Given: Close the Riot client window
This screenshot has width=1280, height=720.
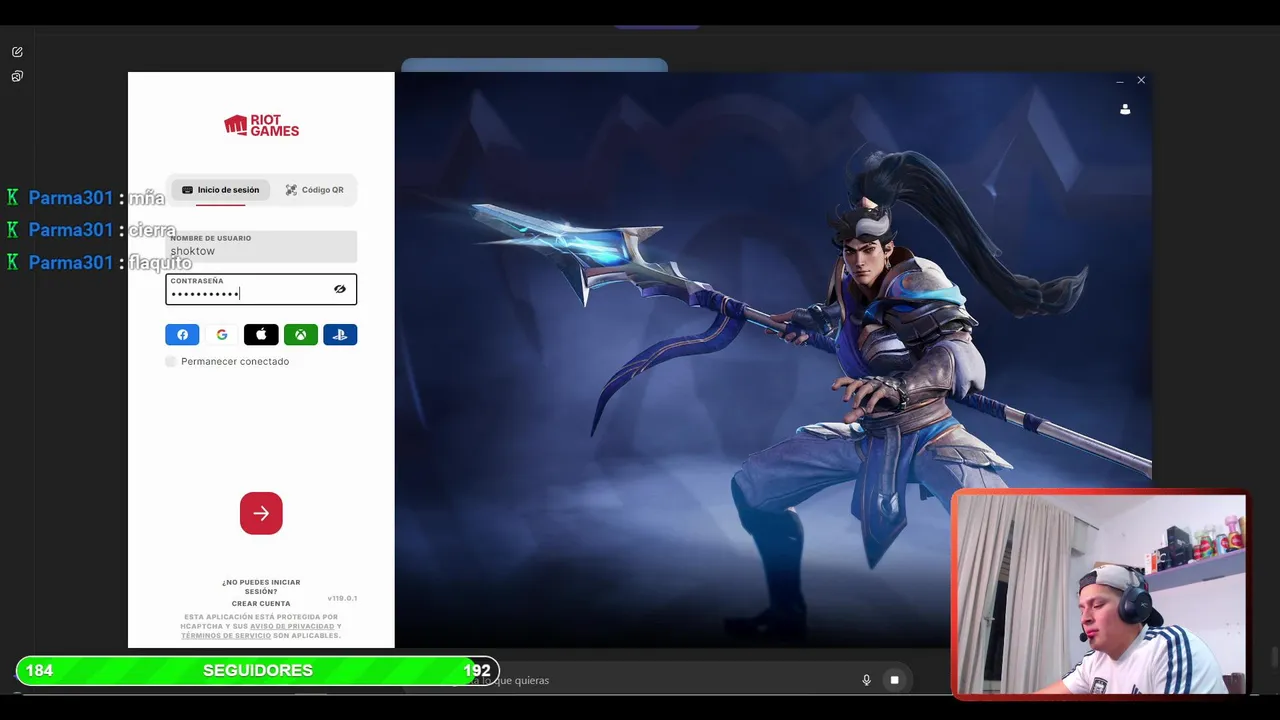Looking at the screenshot, I should (x=1141, y=80).
